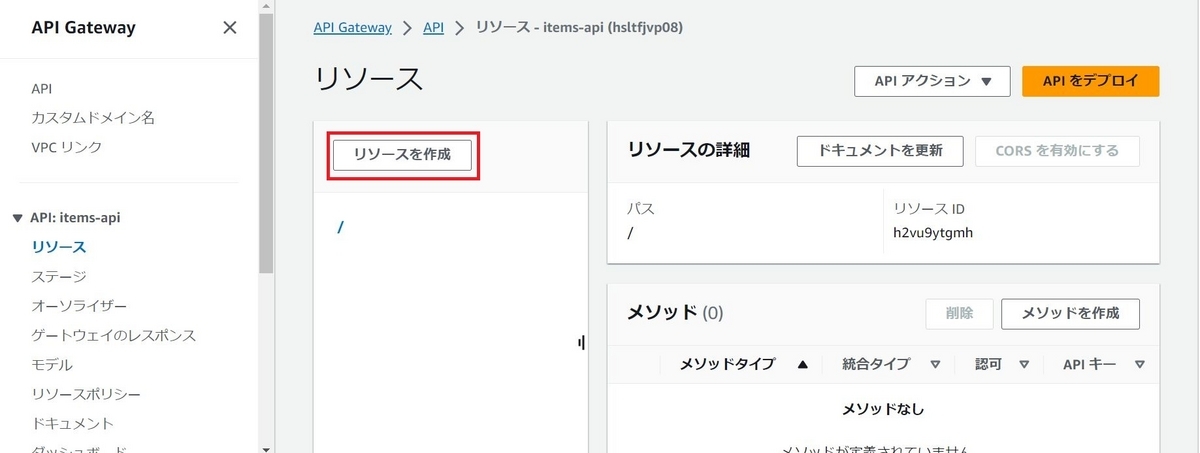Select リソース in the sidebar
This screenshot has width=1200, height=453.
(x=59, y=247)
